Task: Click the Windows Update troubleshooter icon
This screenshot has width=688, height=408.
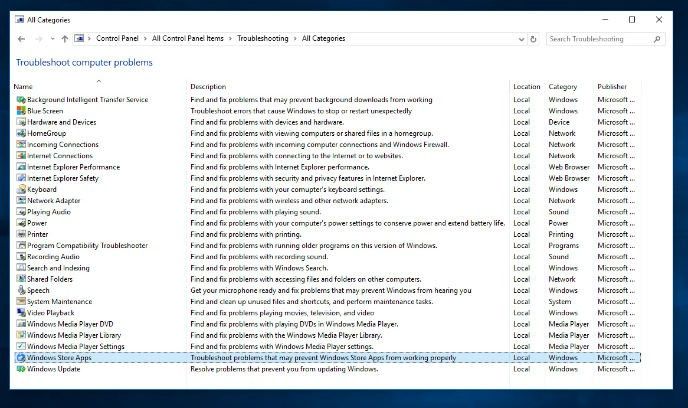Action: coord(20,369)
